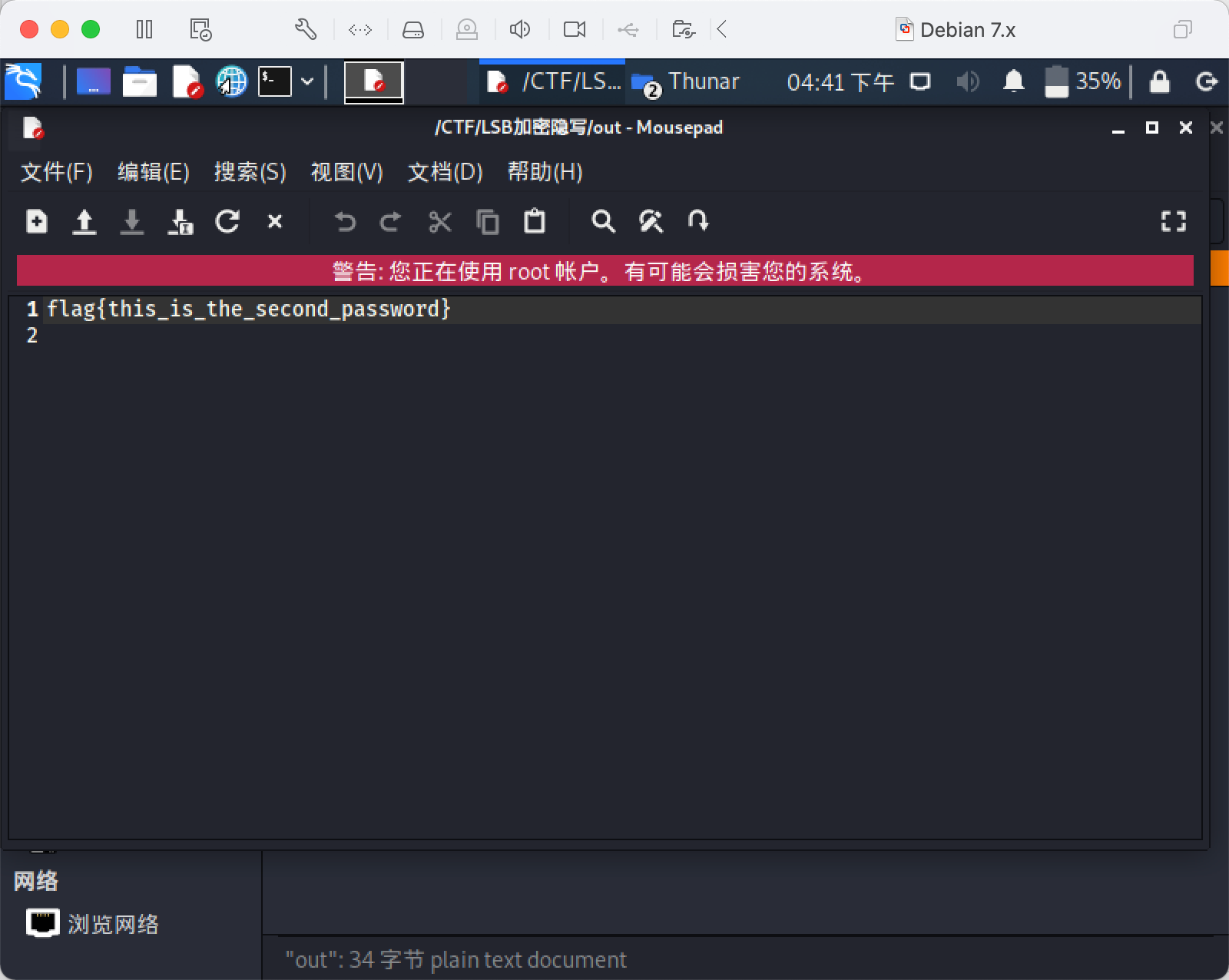Image resolution: width=1229 pixels, height=980 pixels.
Task: Click the display/network tray icon
Action: pos(920,81)
